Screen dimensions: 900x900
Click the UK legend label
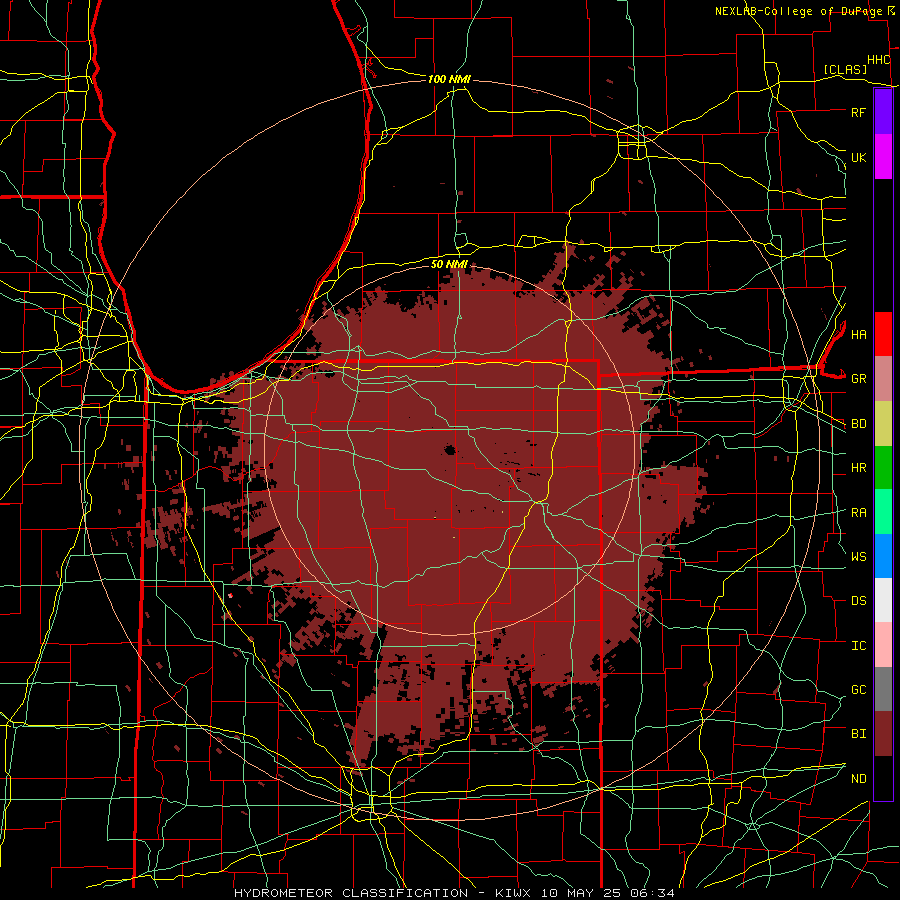coord(858,157)
